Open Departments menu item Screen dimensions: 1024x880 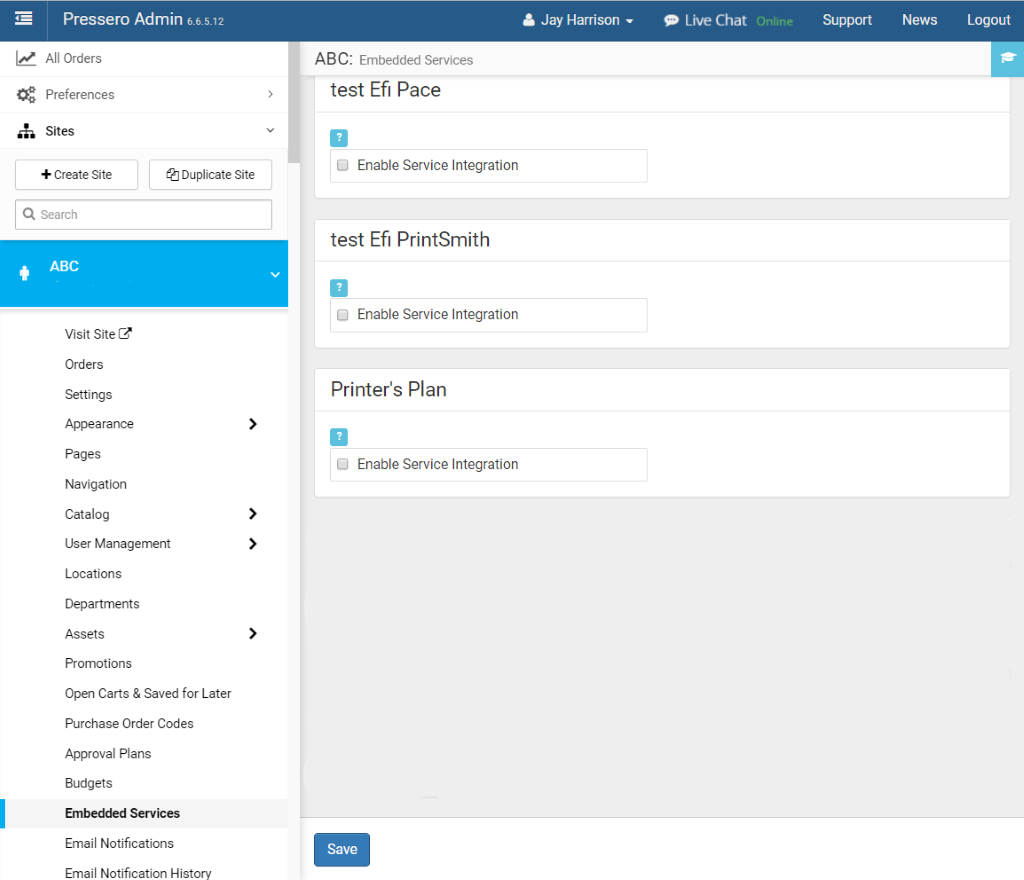102,604
